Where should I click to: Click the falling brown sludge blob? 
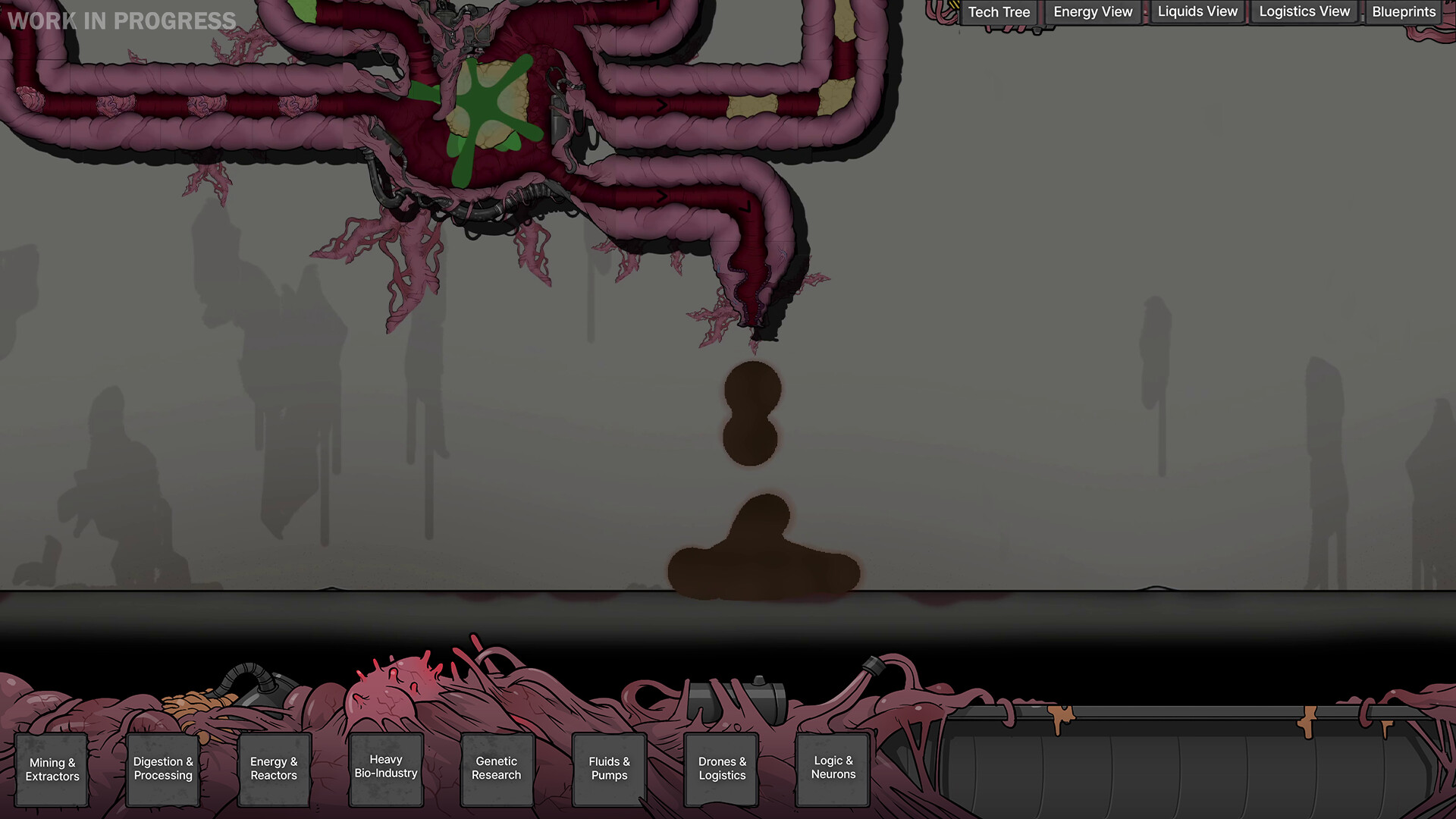[x=751, y=413]
